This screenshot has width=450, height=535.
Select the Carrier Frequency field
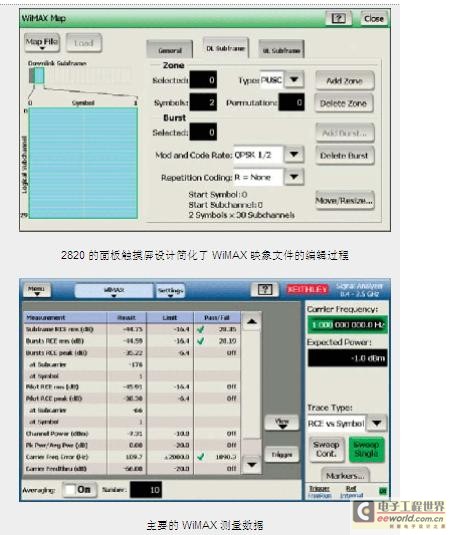point(347,324)
